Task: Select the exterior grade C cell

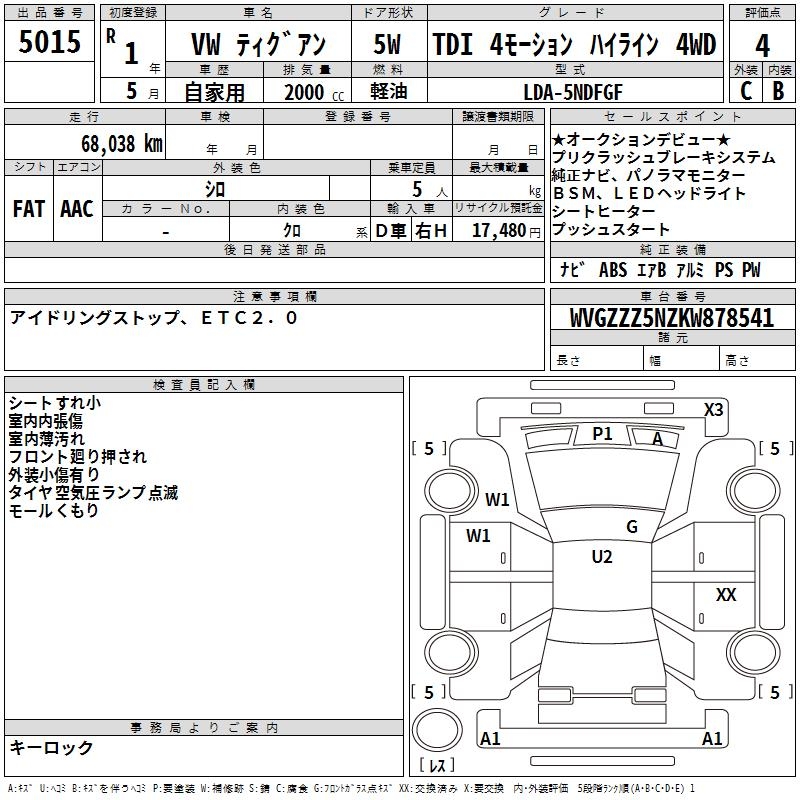Action: (x=746, y=91)
